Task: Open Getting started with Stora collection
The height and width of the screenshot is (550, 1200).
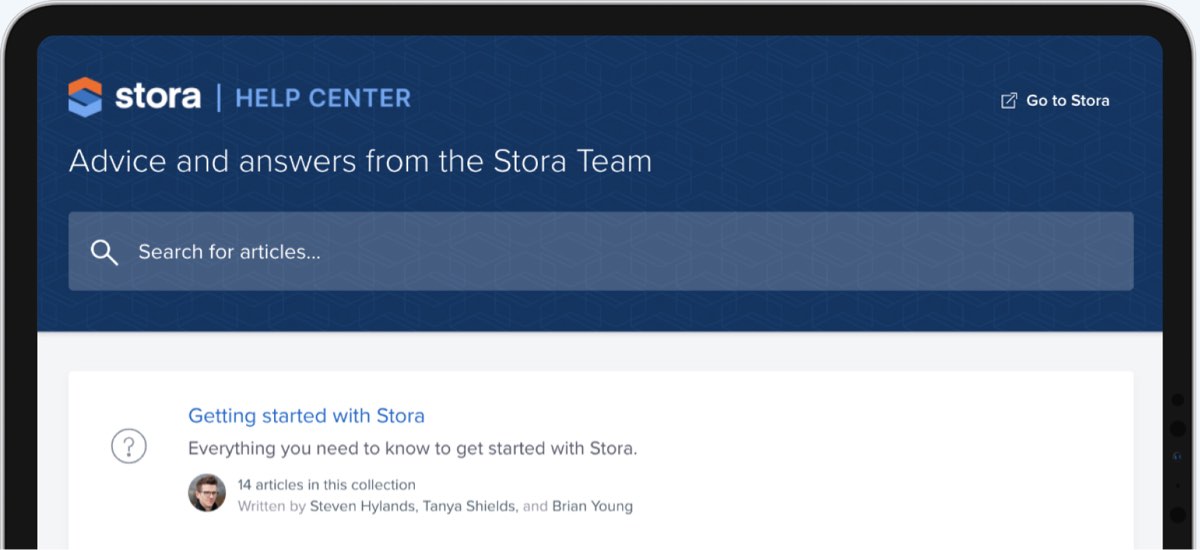Action: 306,416
